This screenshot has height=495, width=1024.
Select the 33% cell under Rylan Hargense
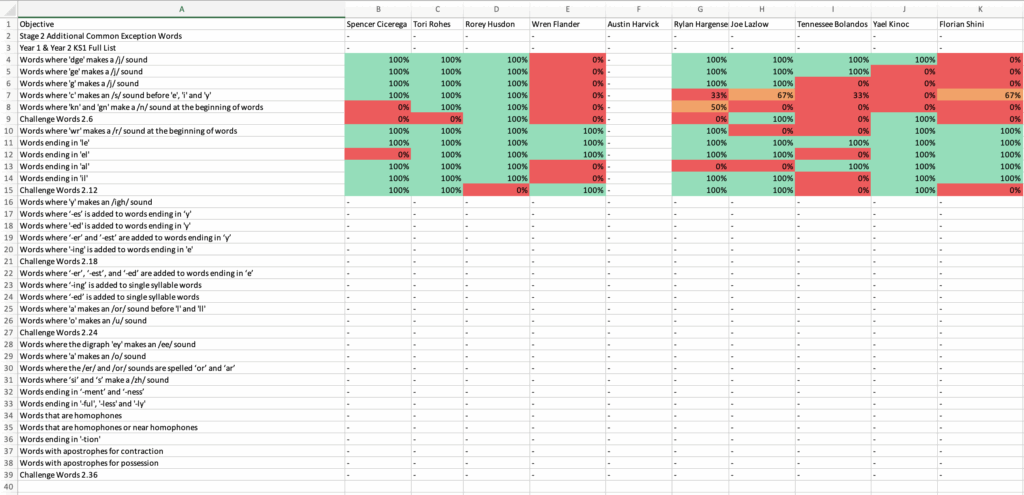pos(699,94)
